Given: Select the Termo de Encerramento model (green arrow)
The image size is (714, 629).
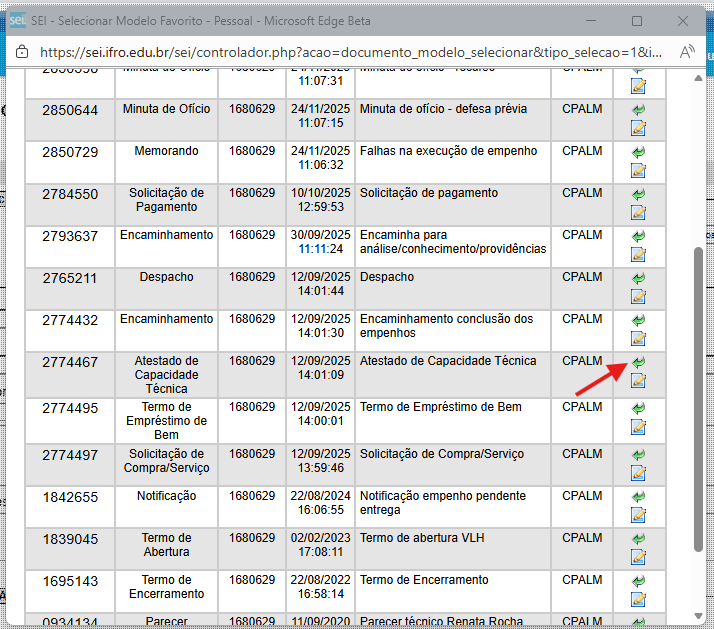Looking at the screenshot, I should [x=638, y=581].
